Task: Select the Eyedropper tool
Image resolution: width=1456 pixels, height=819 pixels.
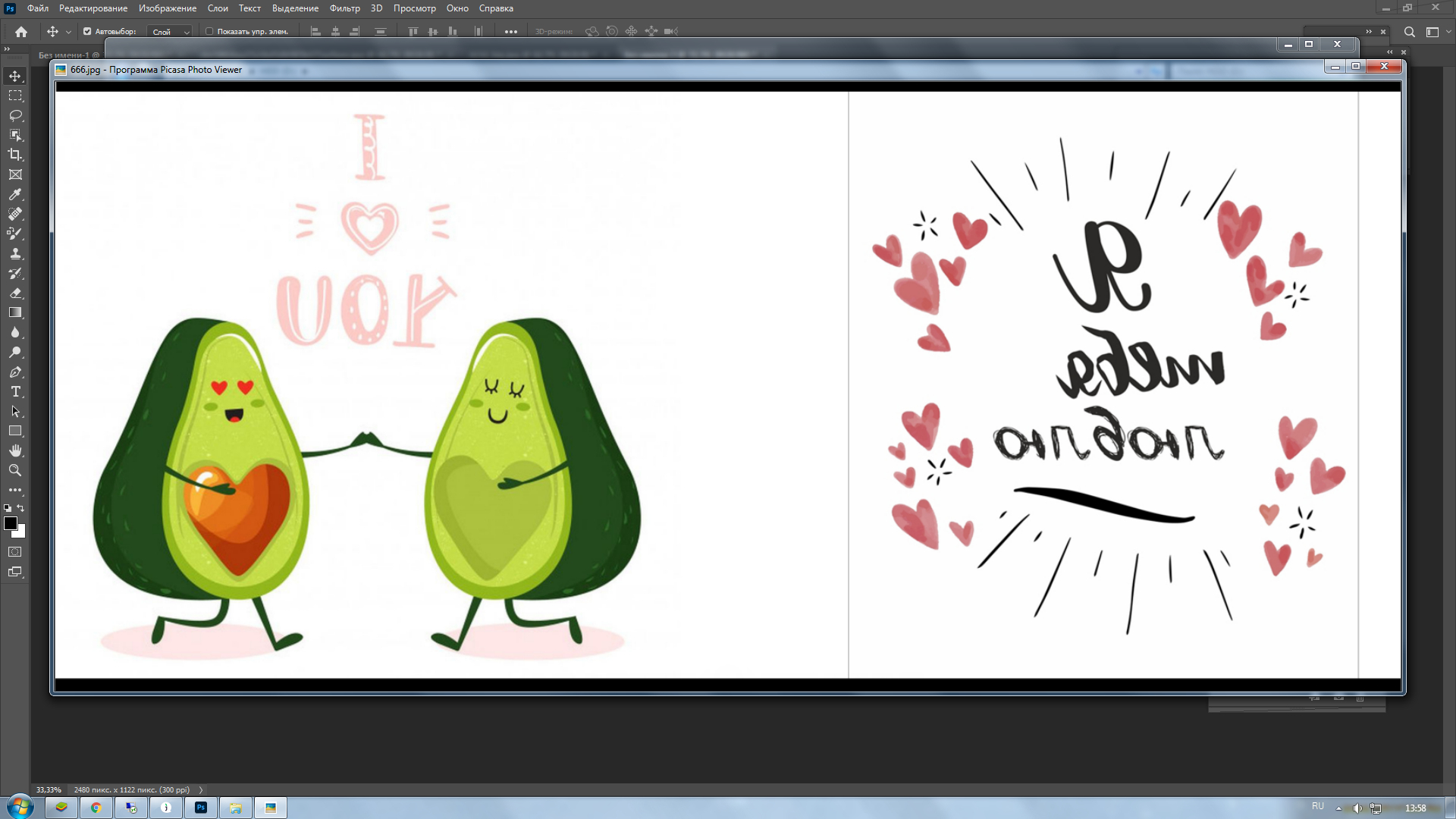Action: click(15, 194)
